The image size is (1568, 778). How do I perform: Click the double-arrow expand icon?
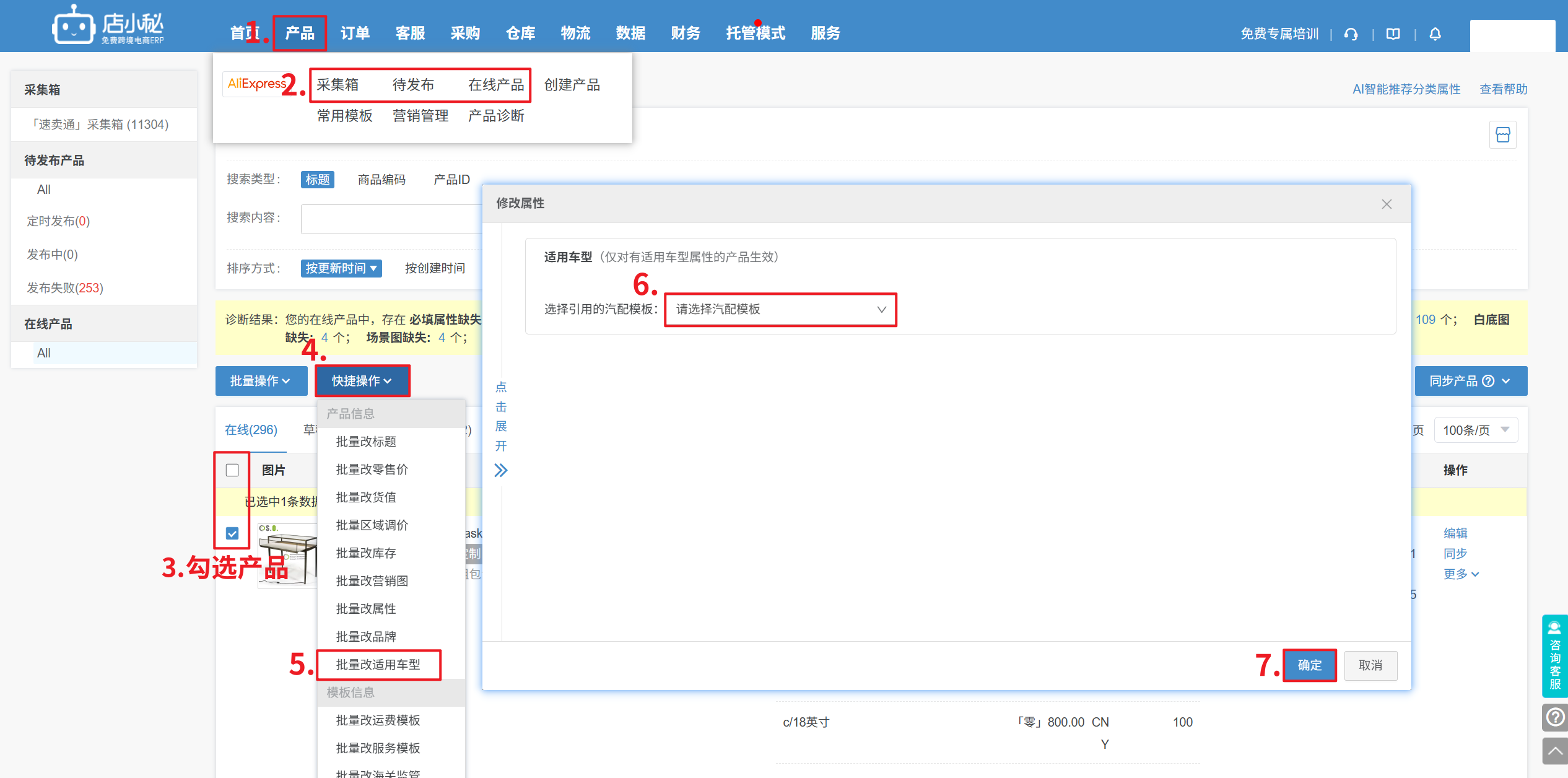click(x=500, y=471)
